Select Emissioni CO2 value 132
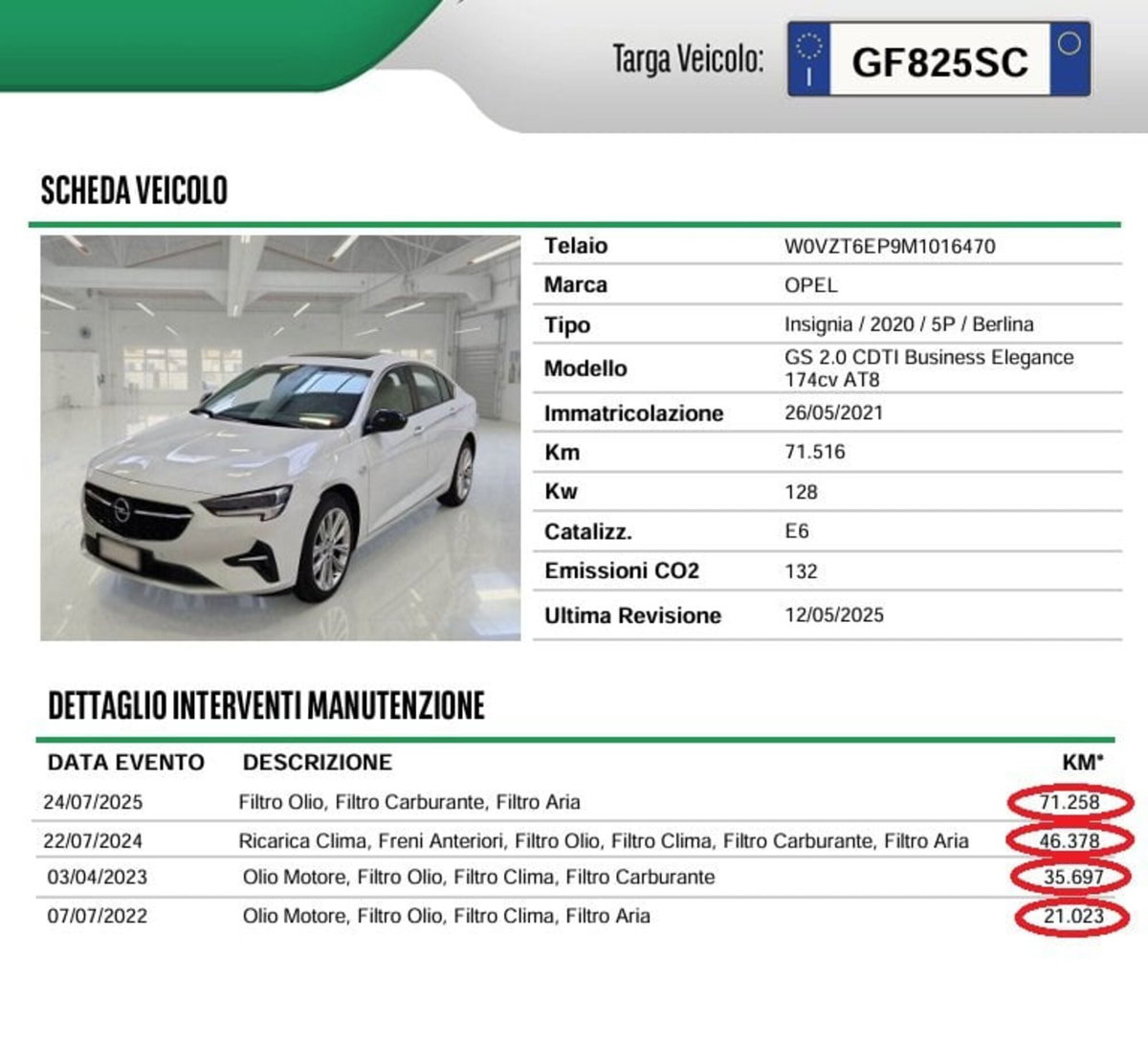Viewport: 1148px width, 1047px height. tap(801, 571)
